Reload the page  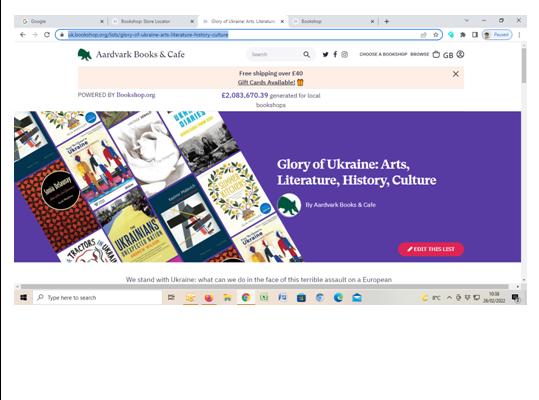[47, 35]
